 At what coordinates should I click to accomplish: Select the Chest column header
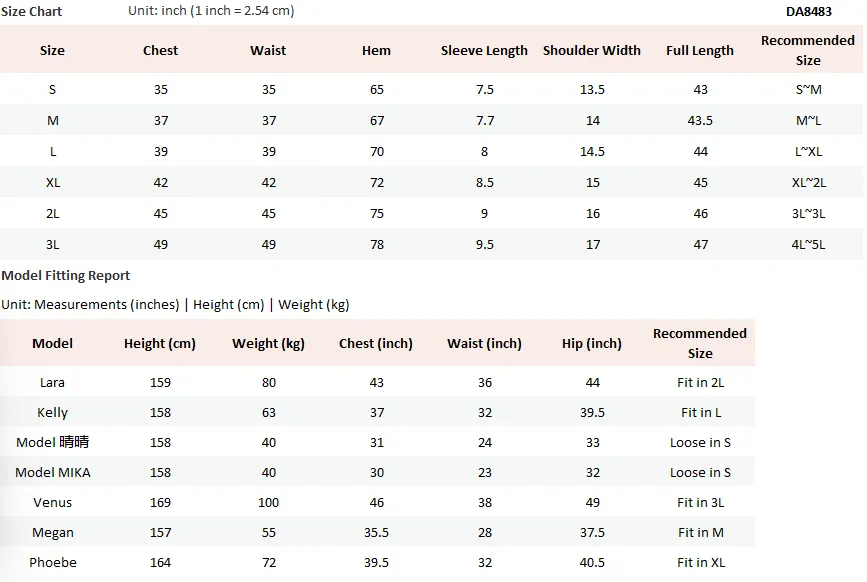point(160,50)
